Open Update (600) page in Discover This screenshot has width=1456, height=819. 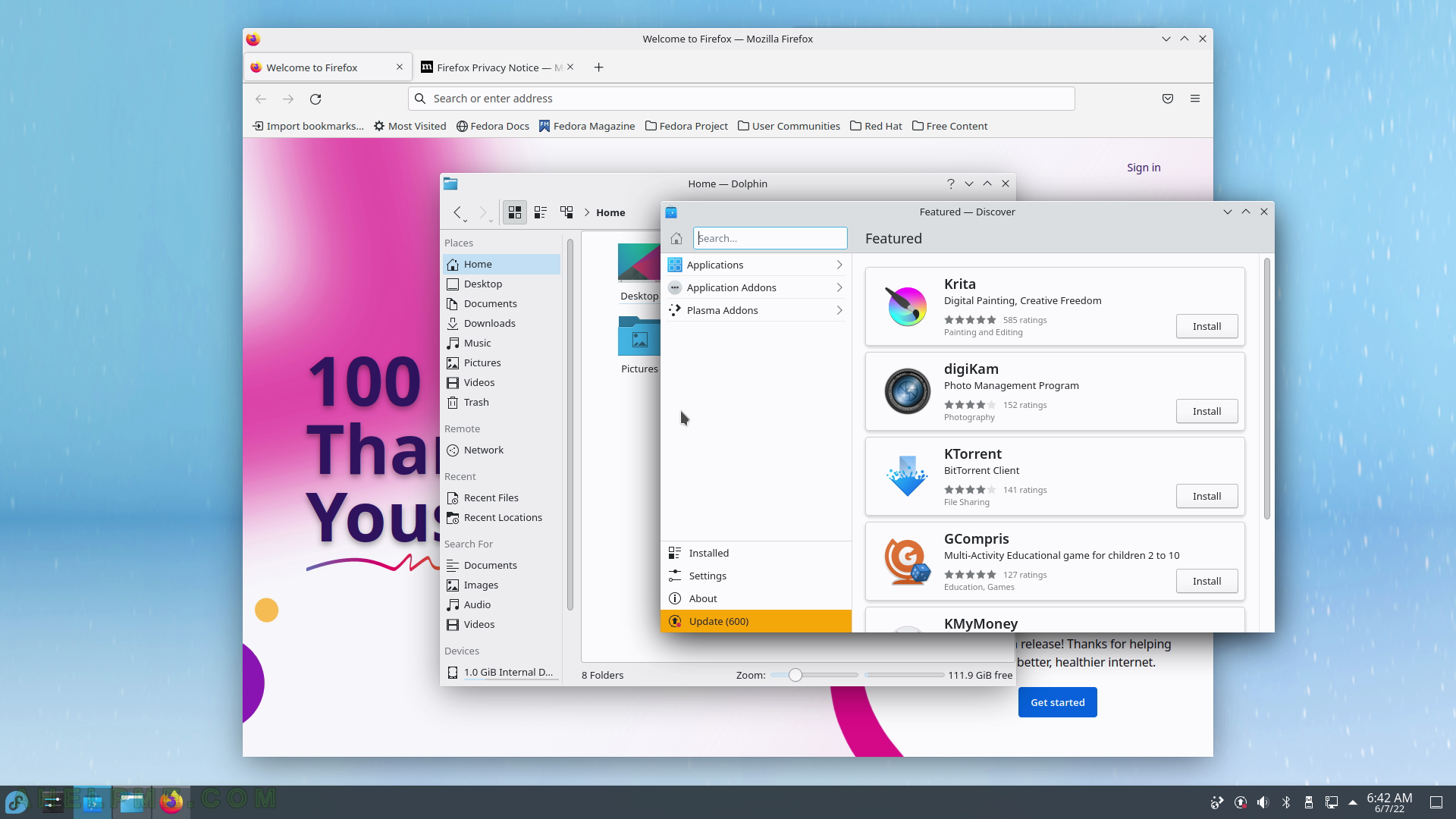[x=756, y=621]
